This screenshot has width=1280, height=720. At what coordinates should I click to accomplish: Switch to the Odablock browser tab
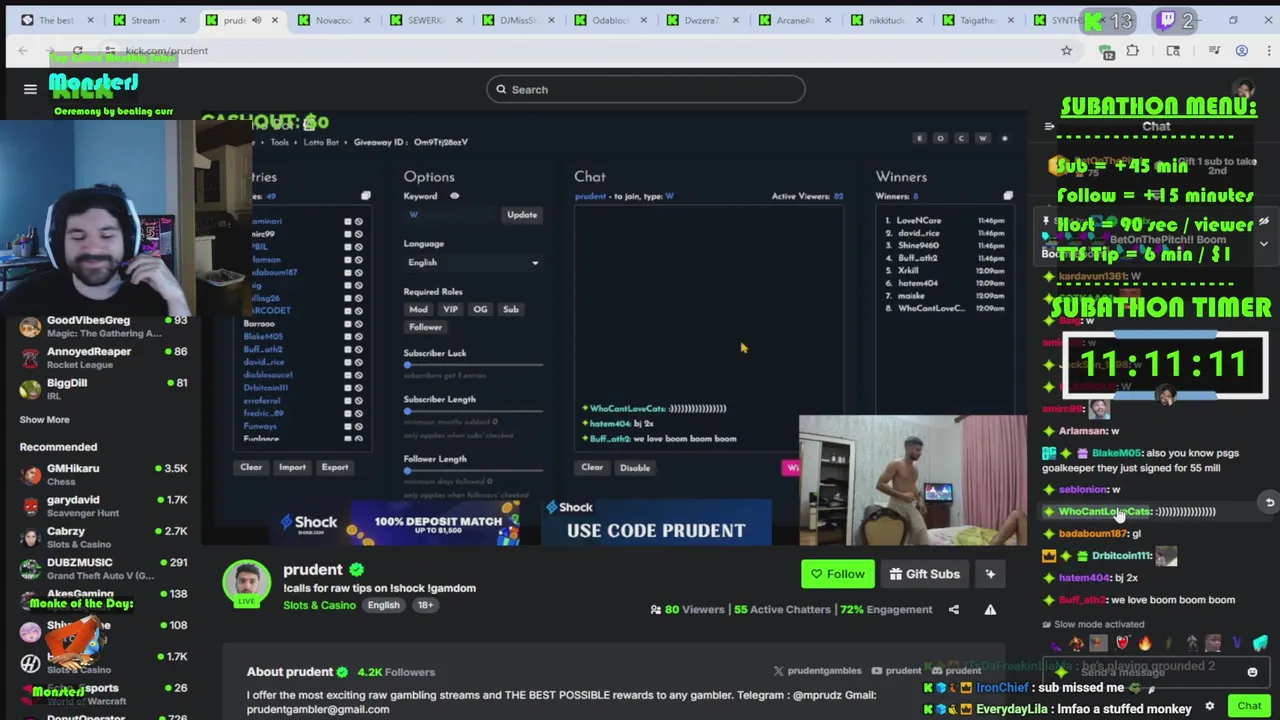click(610, 20)
